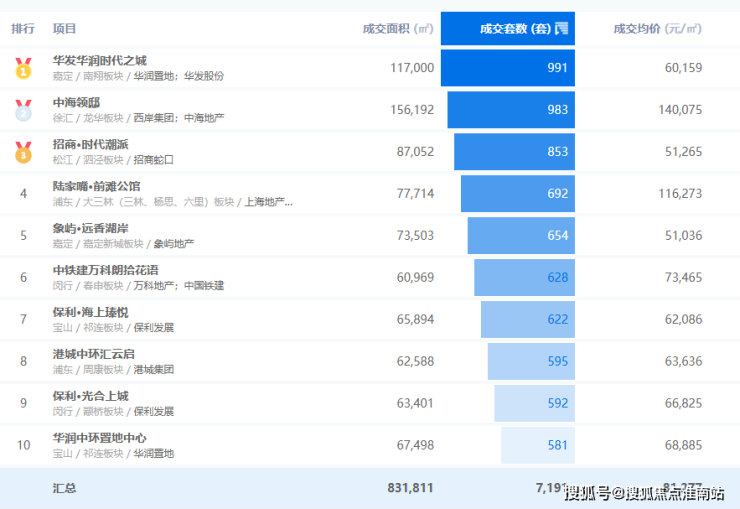Open project 陆家嘴•前滩公馆
Screen dimensions: 740x509
(x=96, y=186)
